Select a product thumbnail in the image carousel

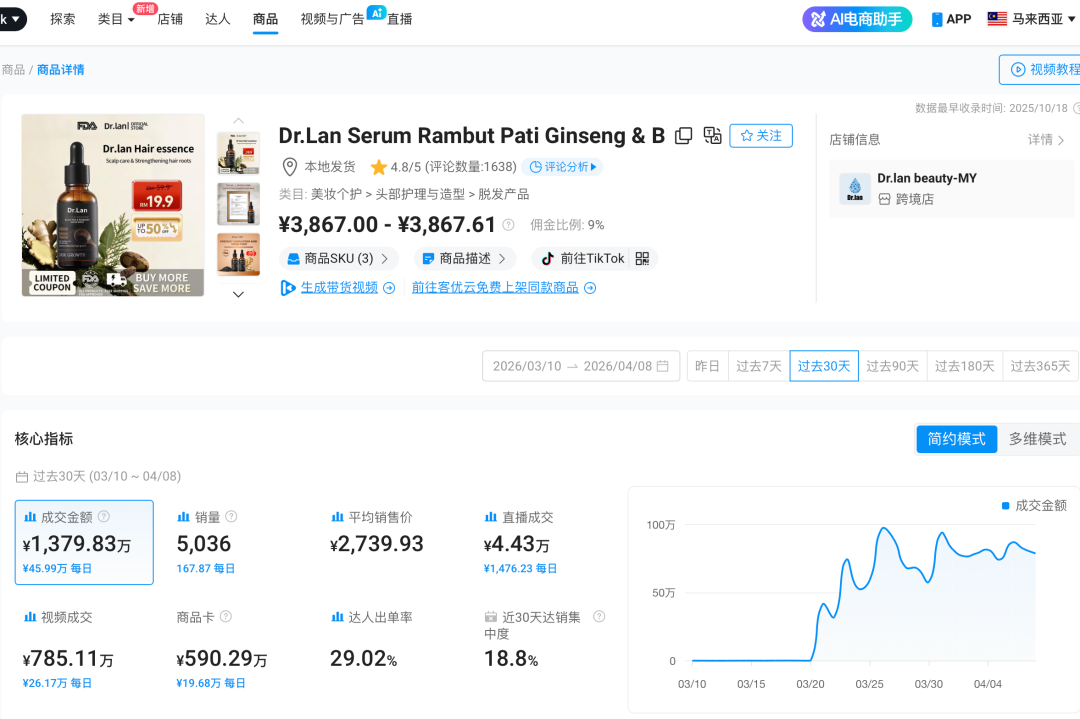click(x=238, y=153)
